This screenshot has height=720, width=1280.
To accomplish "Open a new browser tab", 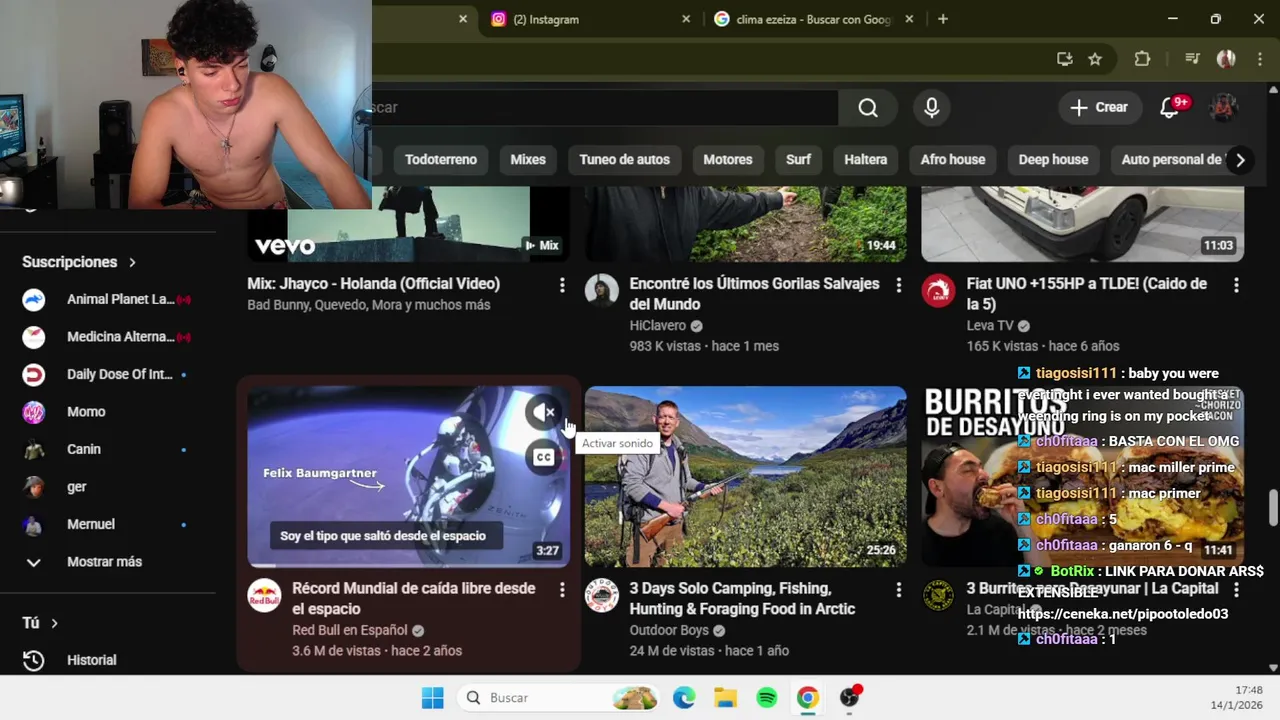I will pos(942,19).
